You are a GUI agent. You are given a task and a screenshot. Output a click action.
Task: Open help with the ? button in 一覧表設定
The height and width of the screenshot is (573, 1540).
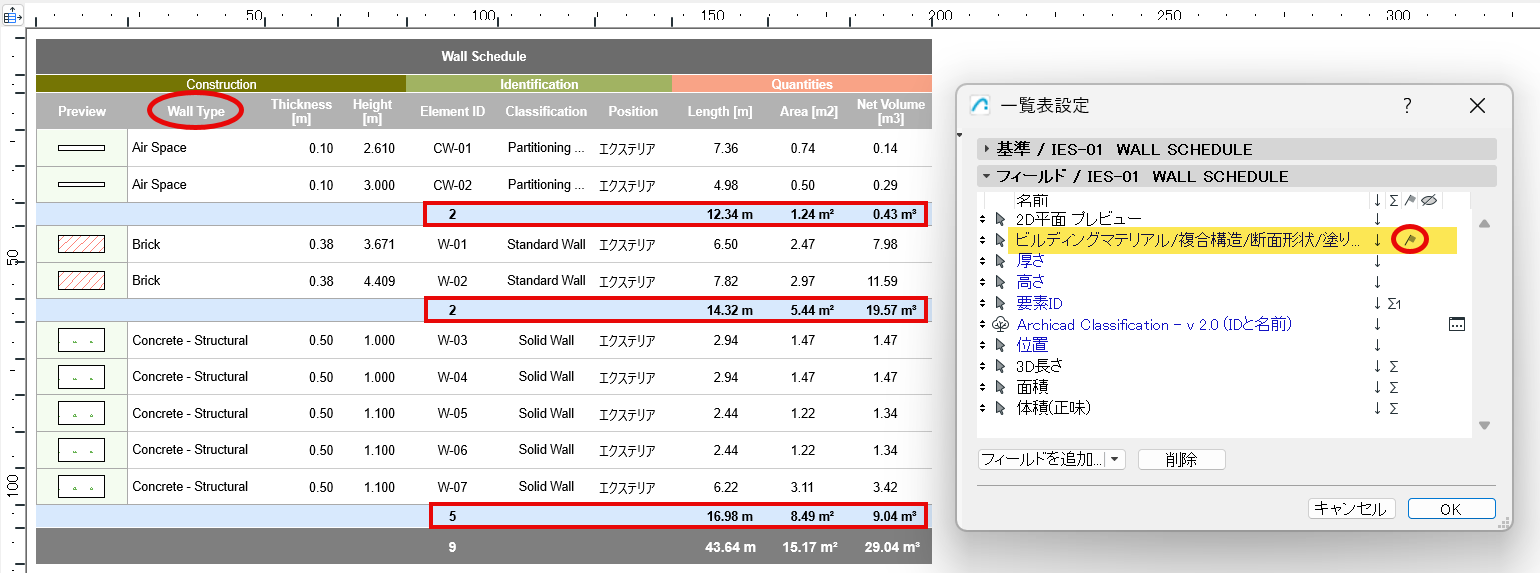point(1407,106)
